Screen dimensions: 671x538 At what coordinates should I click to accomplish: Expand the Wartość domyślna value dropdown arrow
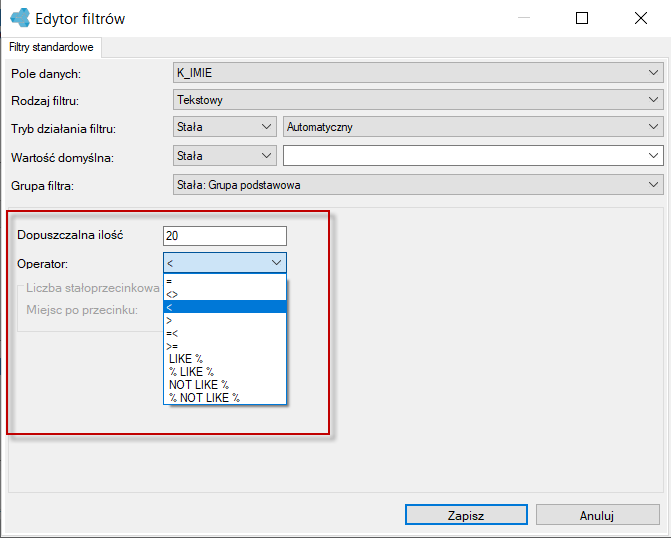653,156
